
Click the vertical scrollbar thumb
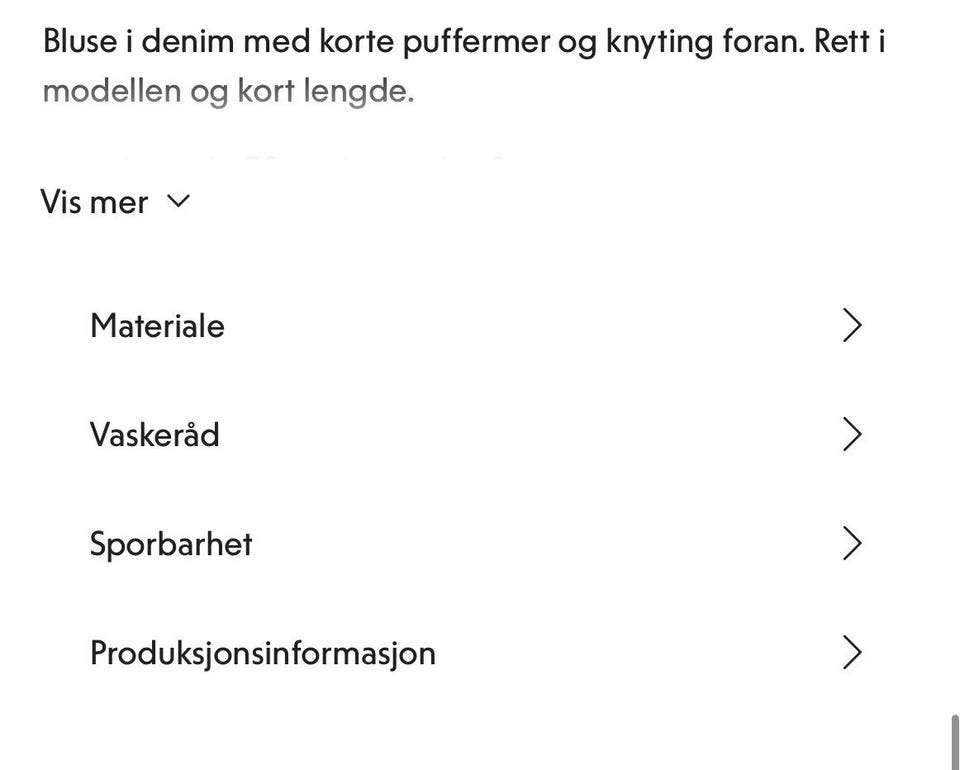coord(954,741)
